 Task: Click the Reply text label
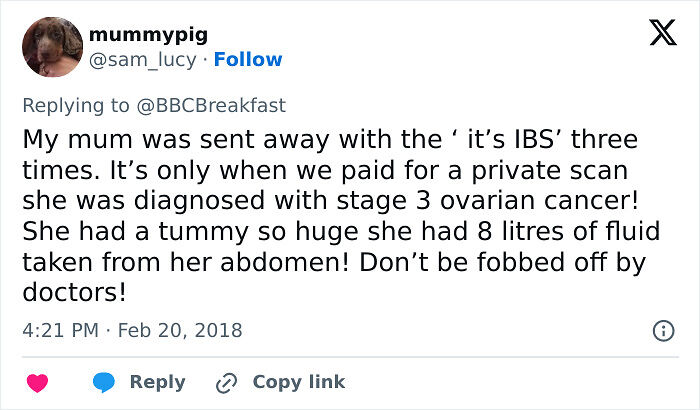[x=157, y=382]
